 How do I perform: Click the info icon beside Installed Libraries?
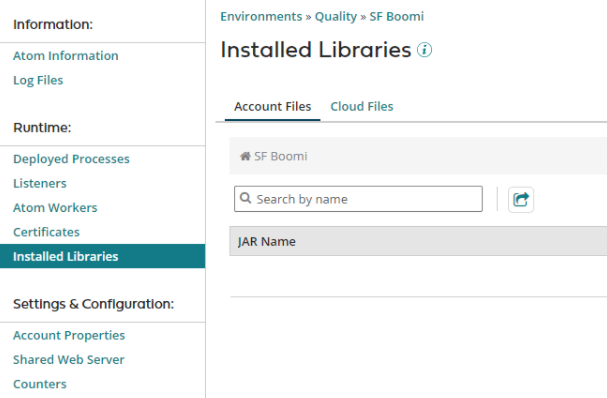tap(424, 50)
